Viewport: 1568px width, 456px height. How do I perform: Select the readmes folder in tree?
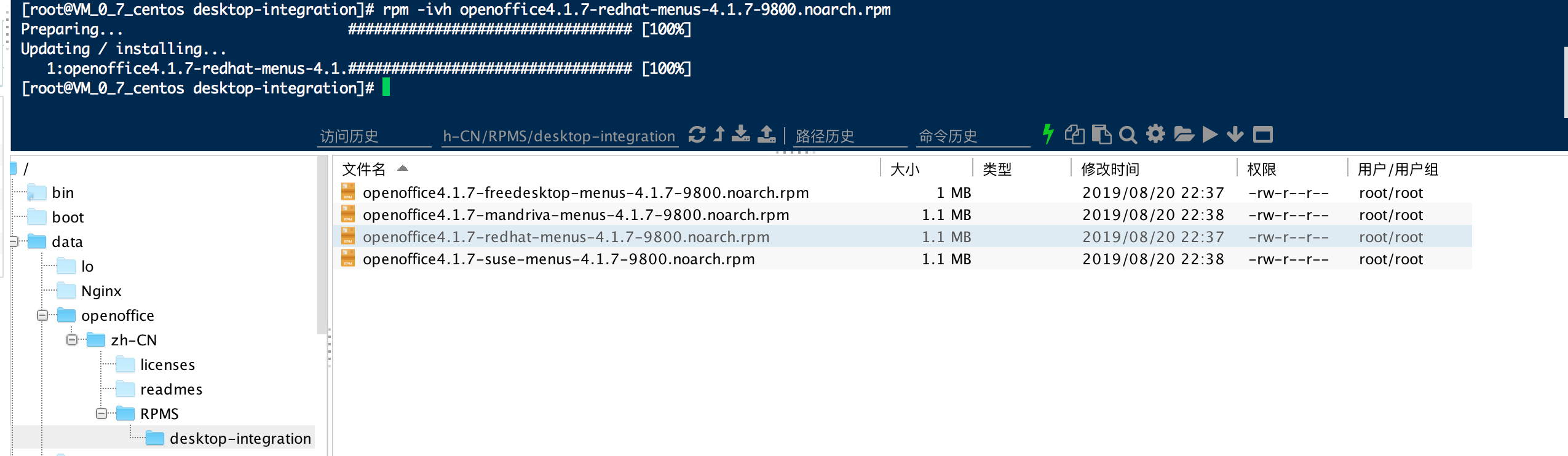coord(171,389)
